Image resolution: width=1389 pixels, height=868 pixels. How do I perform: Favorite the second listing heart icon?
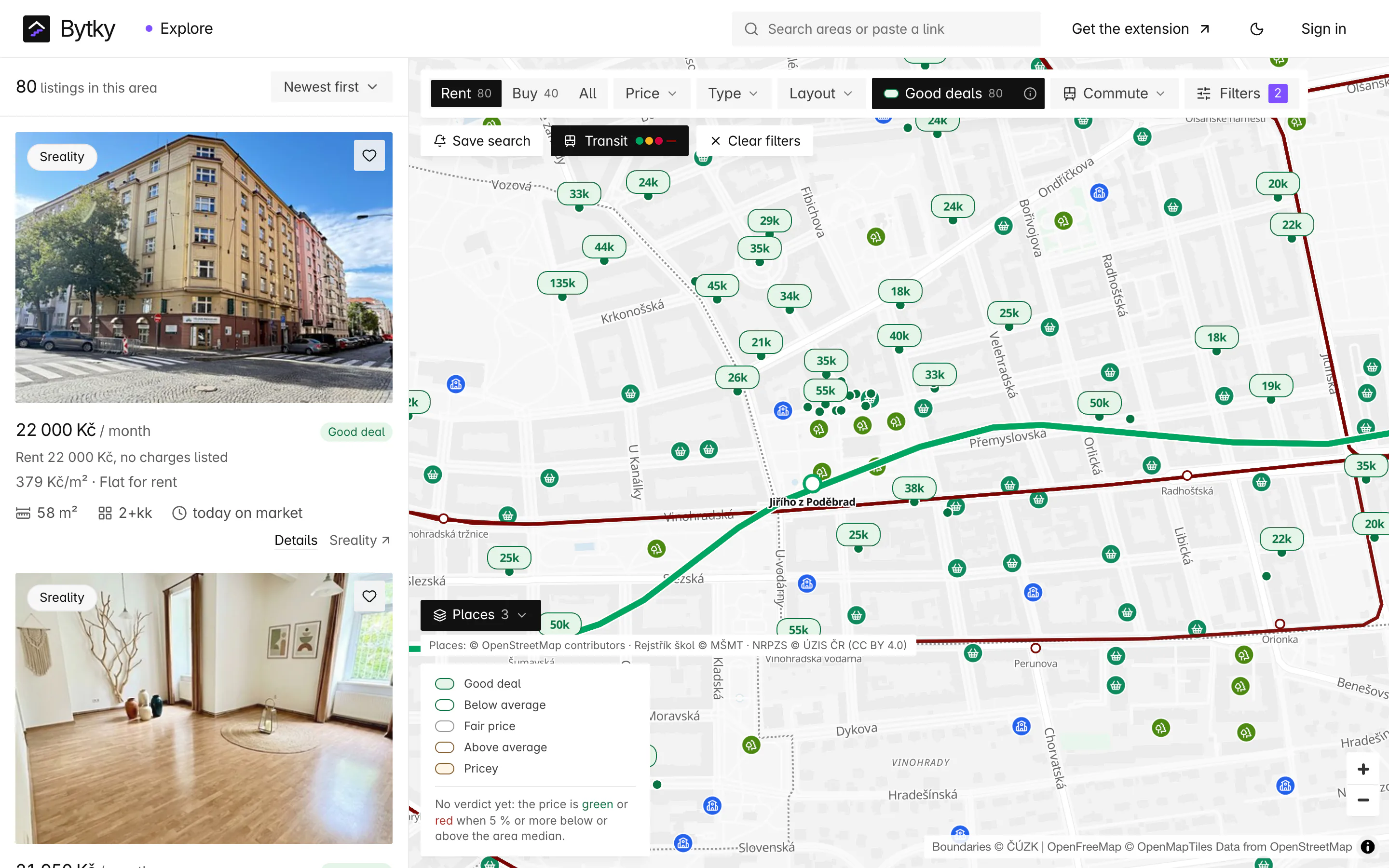pos(369,597)
